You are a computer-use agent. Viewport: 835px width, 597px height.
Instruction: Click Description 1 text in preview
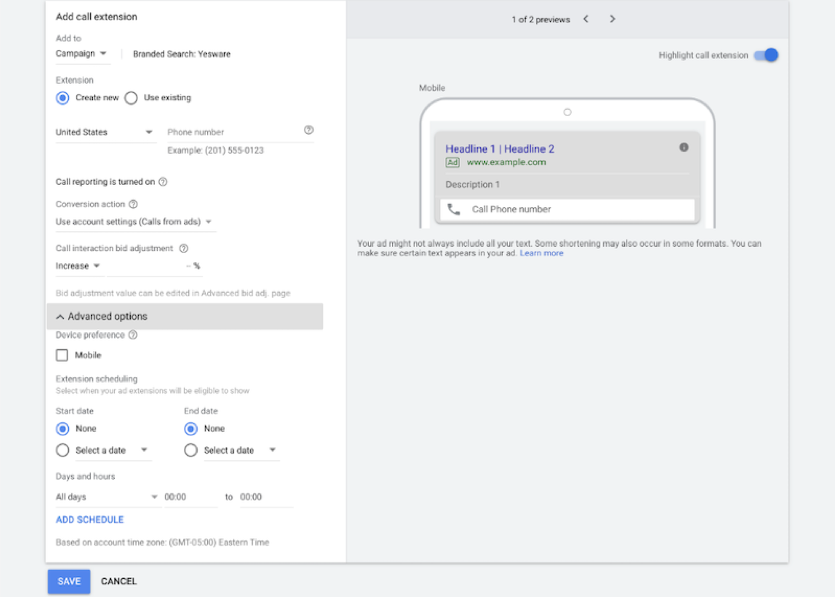pyautogui.click(x=472, y=185)
